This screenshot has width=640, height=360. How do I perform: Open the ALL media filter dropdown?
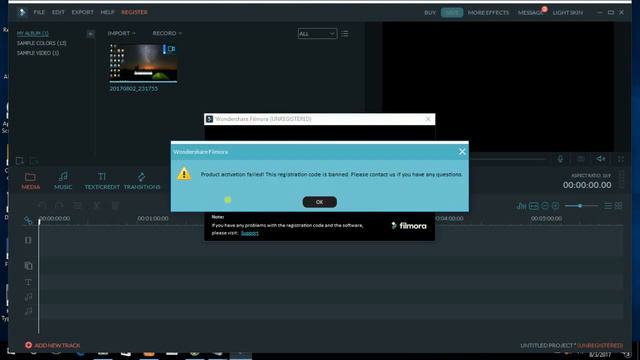(317, 33)
